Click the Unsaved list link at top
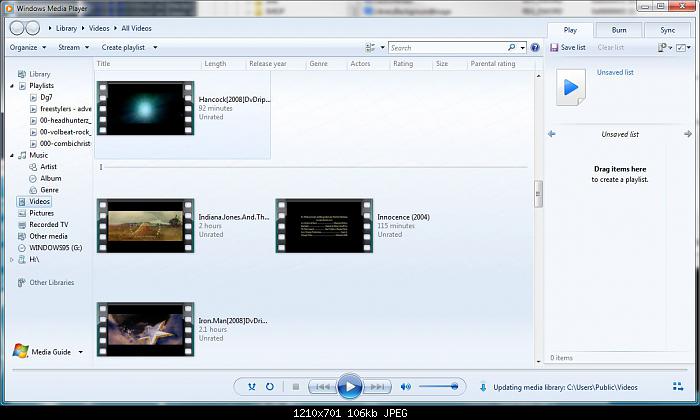The height and width of the screenshot is (420, 700). click(x=615, y=72)
